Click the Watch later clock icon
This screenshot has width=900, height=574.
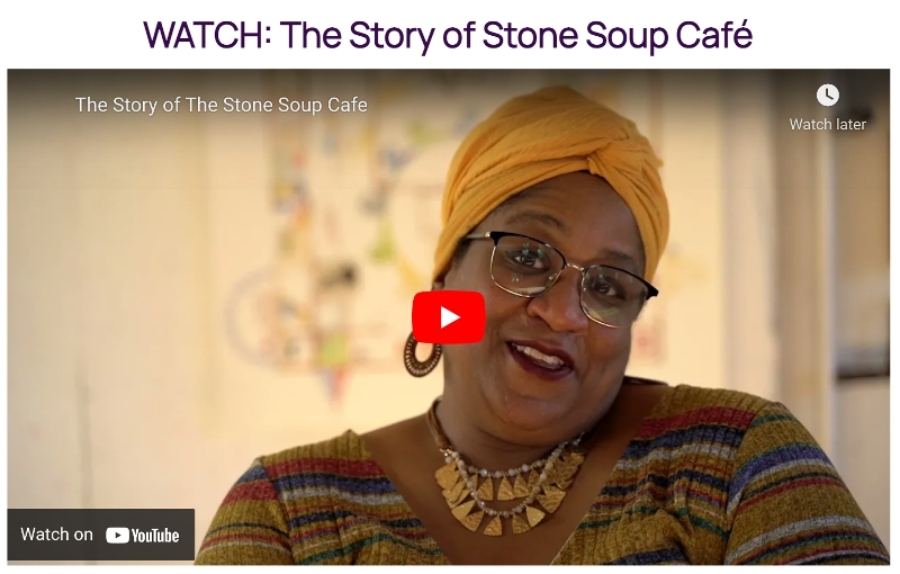point(827,95)
